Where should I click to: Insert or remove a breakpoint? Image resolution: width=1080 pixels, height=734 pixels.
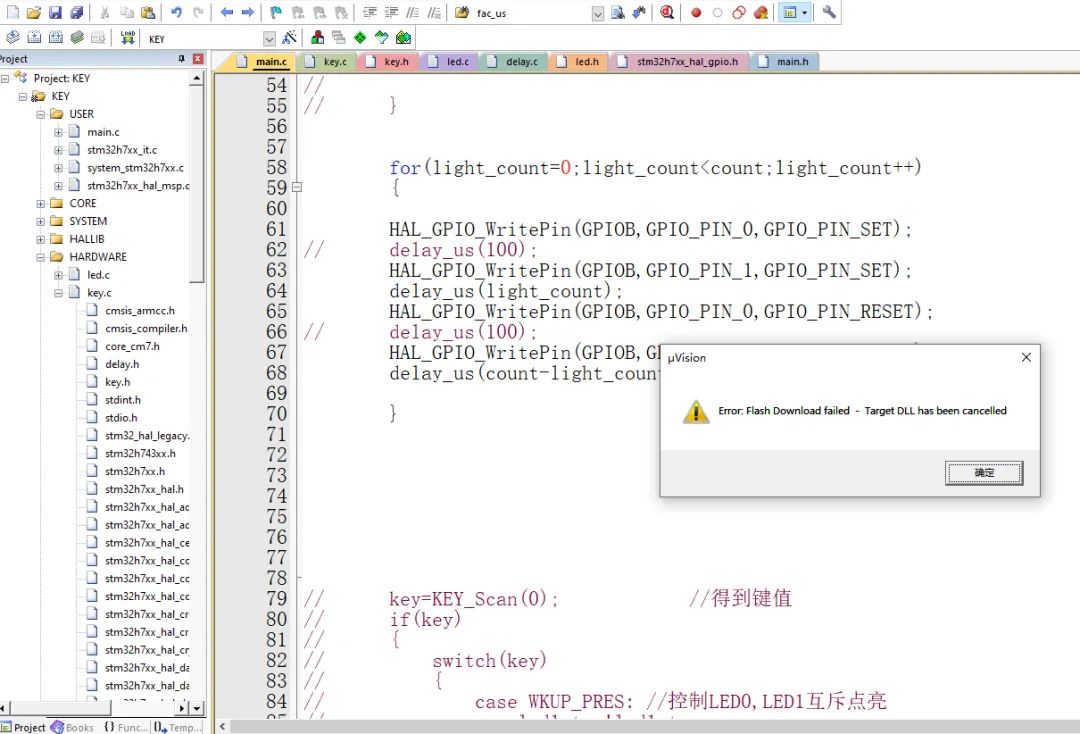tap(694, 12)
